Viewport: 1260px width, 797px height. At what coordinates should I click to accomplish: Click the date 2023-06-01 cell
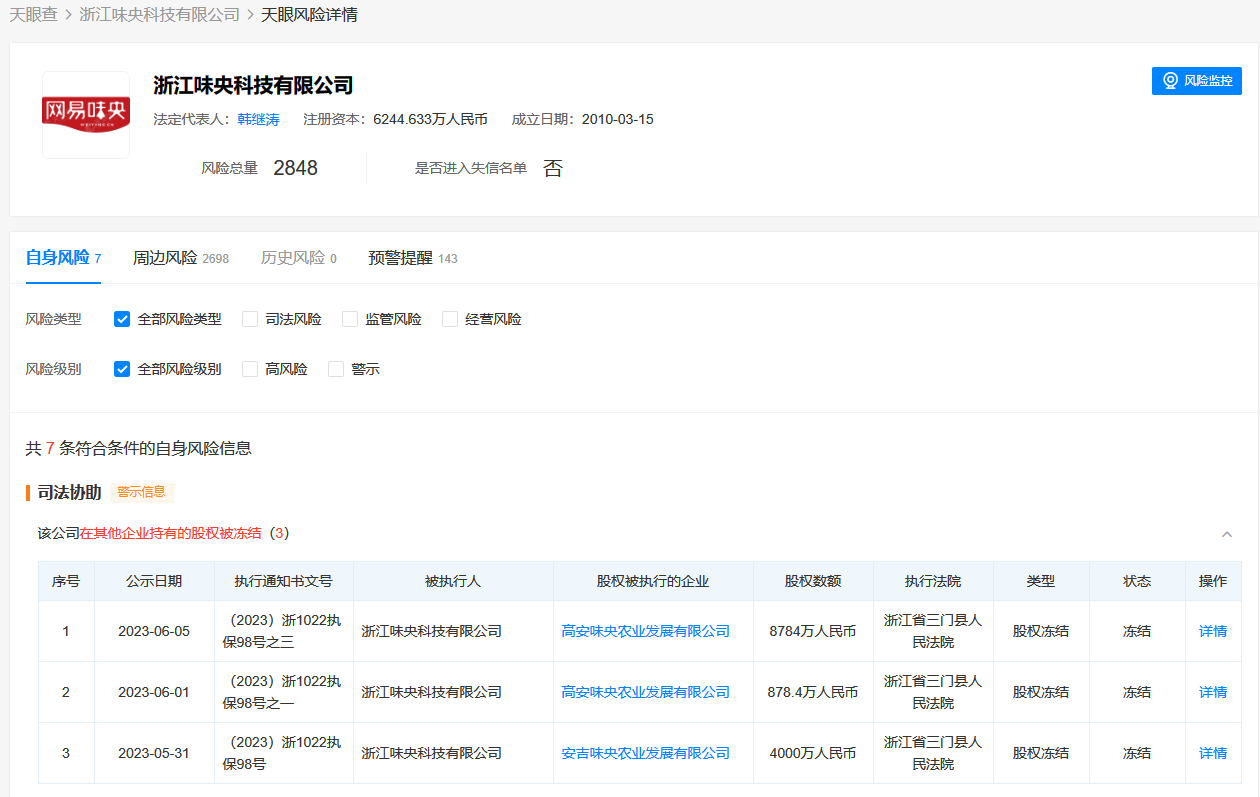(154, 692)
